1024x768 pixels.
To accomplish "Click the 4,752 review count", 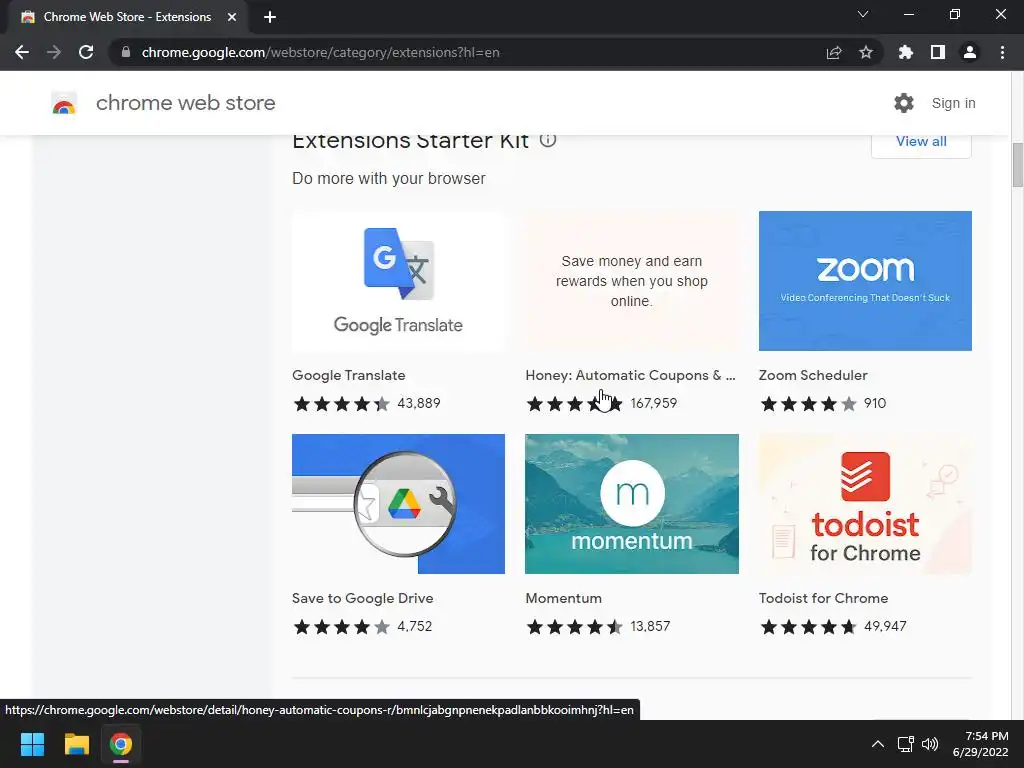I will click(415, 627).
